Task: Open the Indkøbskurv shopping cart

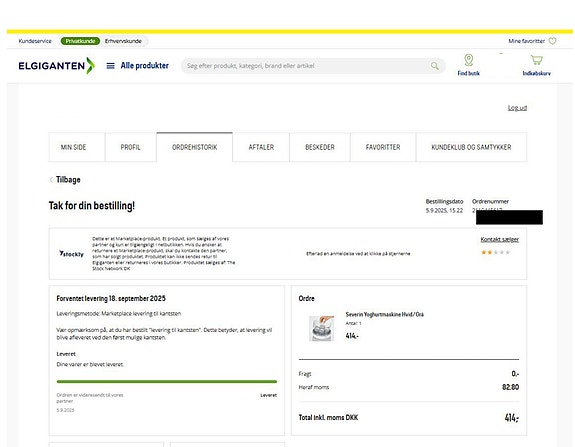Action: [x=536, y=60]
